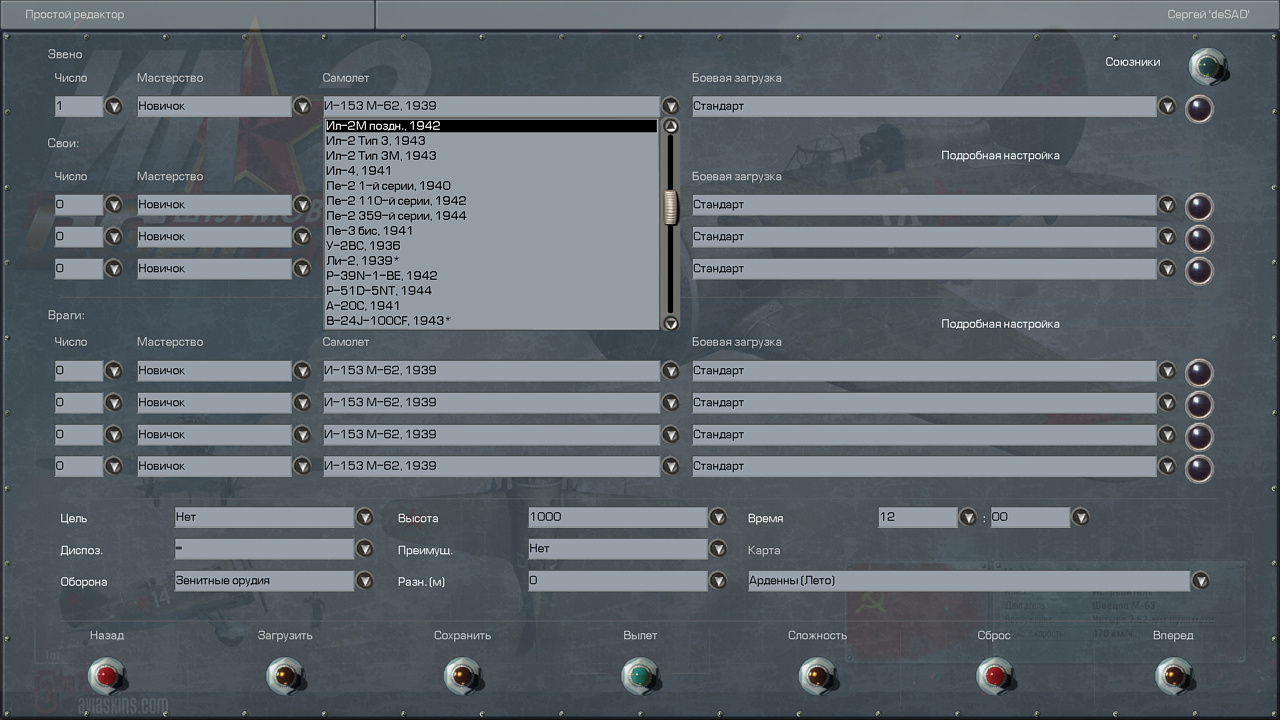Viewport: 1280px width, 720px height.
Task: Open the Время minutes dropdown arrow
Action: pyautogui.click(x=1080, y=518)
